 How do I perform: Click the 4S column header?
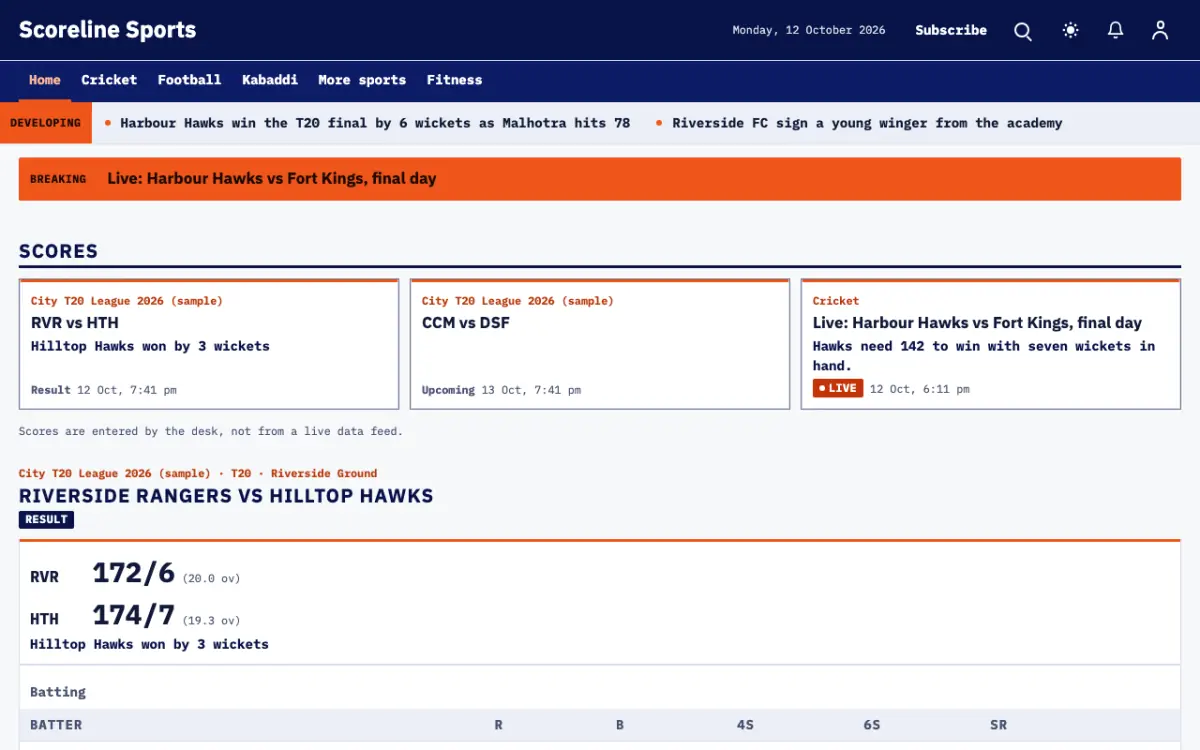tap(745, 725)
